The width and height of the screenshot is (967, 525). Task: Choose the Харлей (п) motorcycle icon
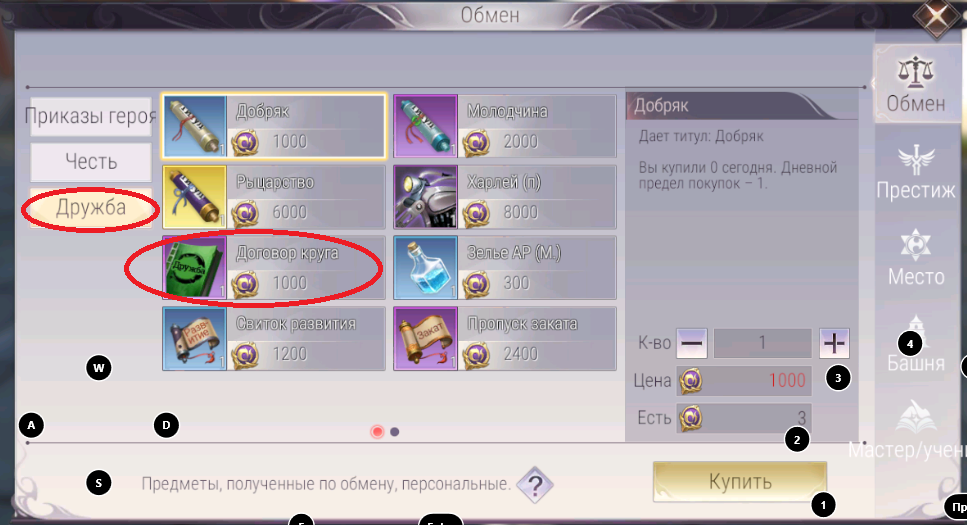coord(426,197)
